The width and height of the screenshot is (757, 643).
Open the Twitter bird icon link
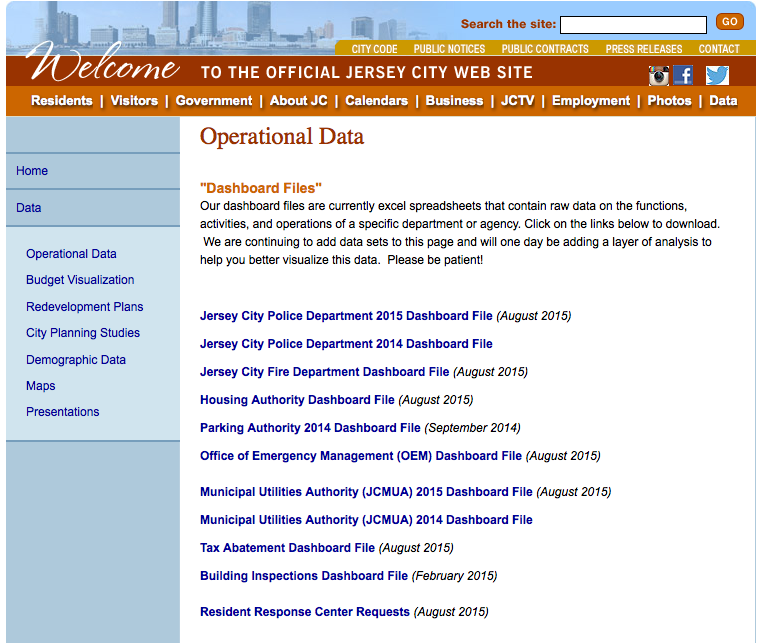tap(717, 75)
